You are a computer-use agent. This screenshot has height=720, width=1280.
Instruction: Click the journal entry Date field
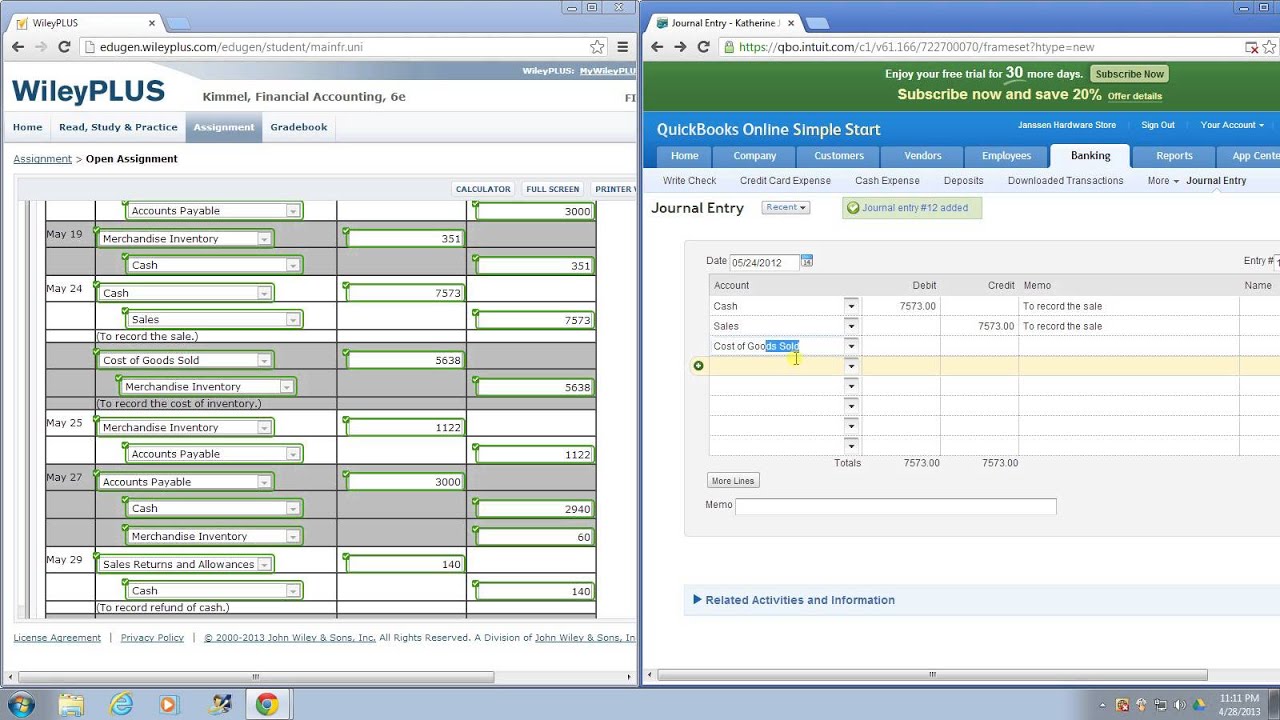765,262
